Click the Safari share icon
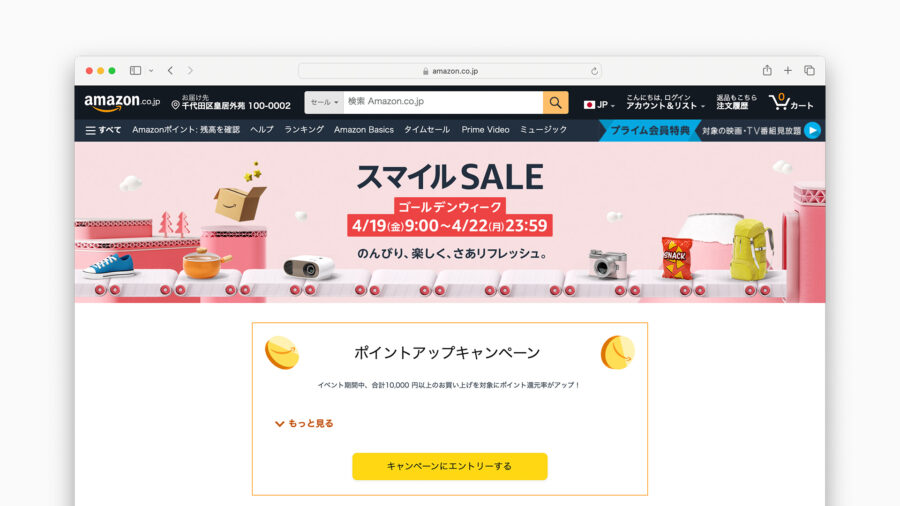This screenshot has width=900, height=506. [767, 71]
